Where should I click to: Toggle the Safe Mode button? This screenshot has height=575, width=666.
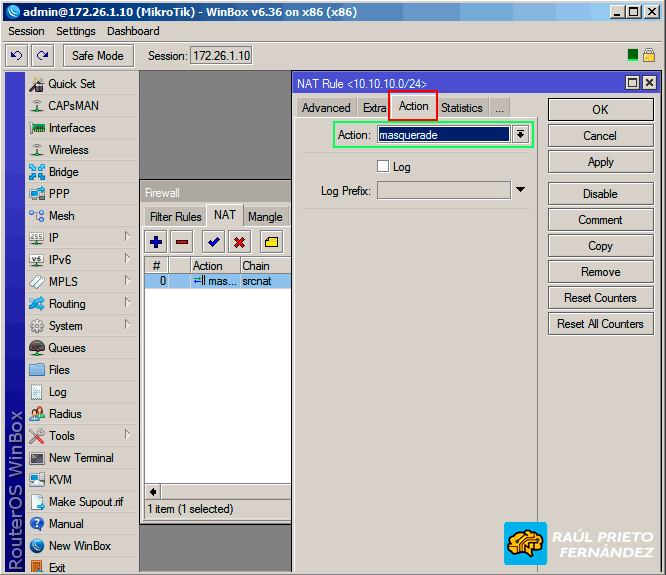coord(98,56)
